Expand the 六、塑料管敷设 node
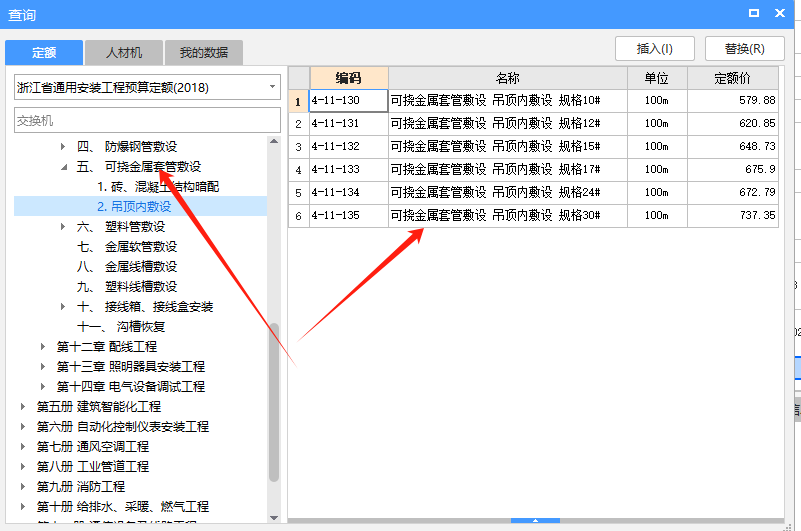The width and height of the screenshot is (801, 531). (63, 226)
